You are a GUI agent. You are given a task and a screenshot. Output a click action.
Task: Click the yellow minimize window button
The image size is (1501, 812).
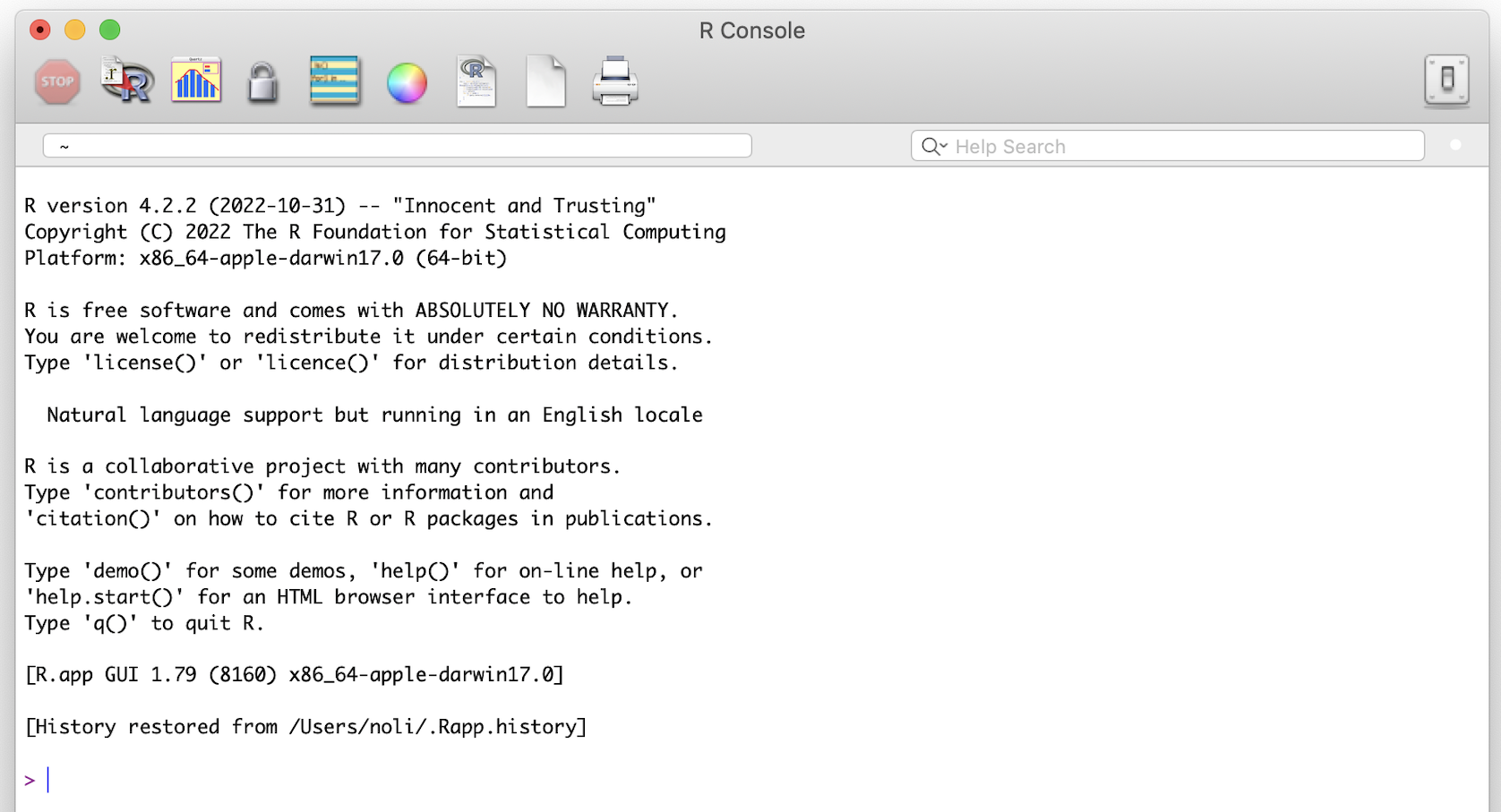coord(75,30)
